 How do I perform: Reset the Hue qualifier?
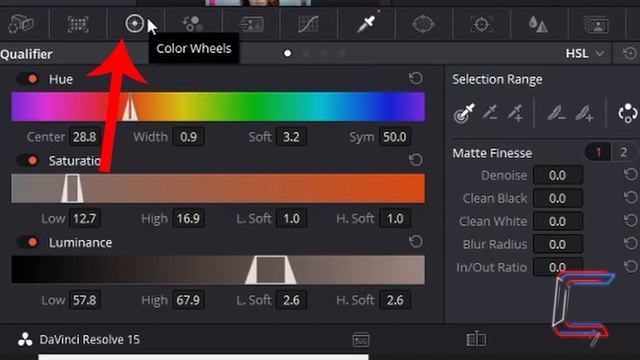tap(416, 78)
